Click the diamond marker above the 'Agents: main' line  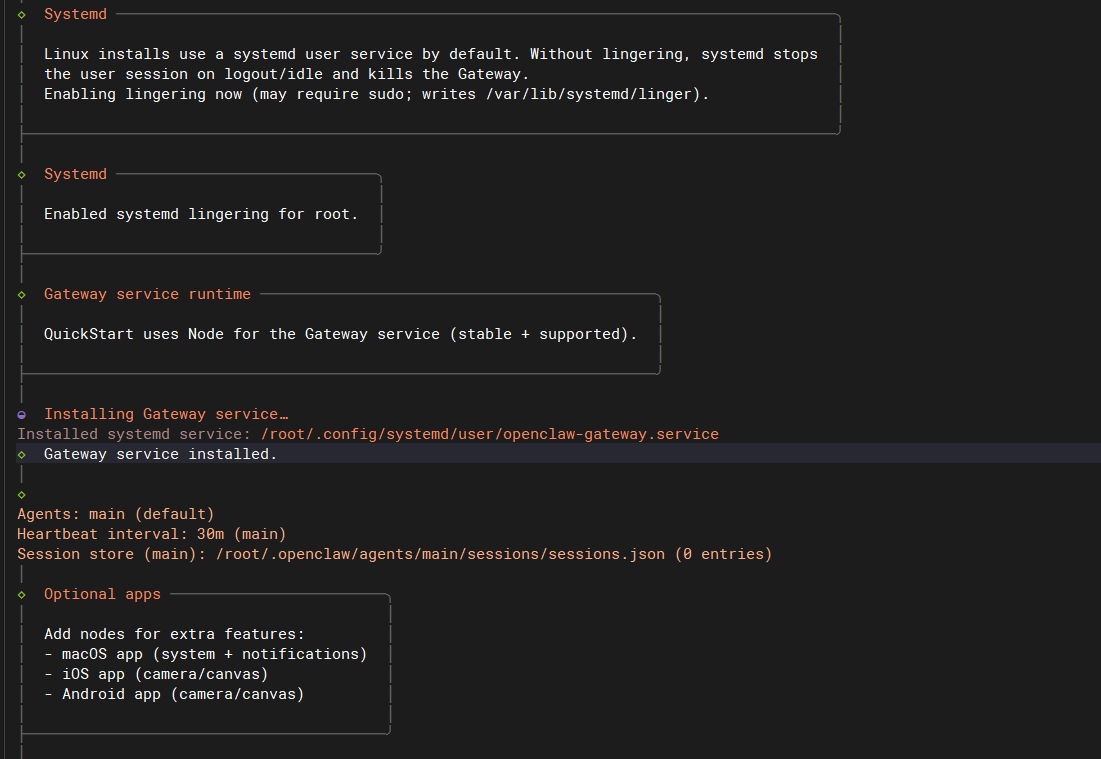point(22,495)
